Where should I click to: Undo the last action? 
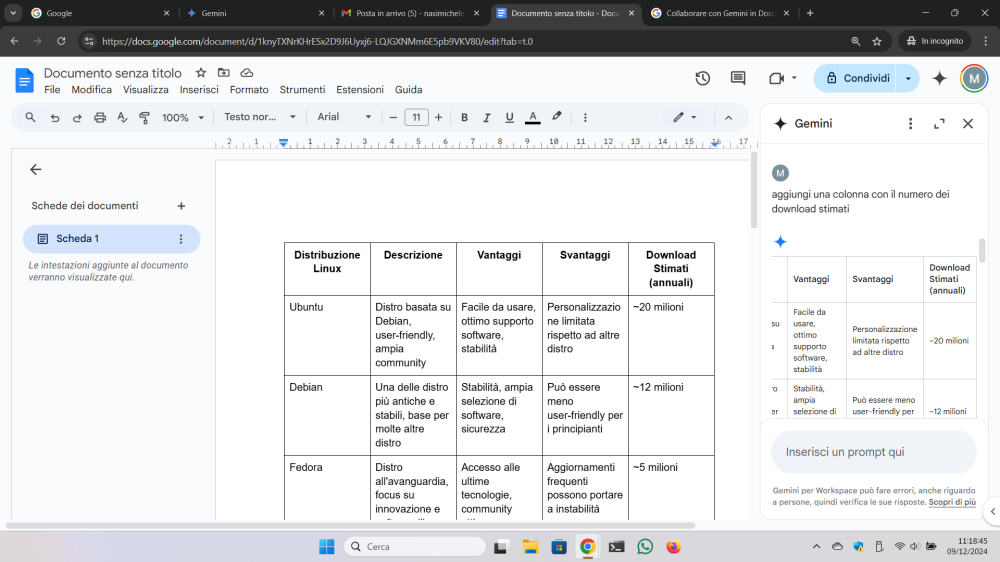[x=55, y=117]
